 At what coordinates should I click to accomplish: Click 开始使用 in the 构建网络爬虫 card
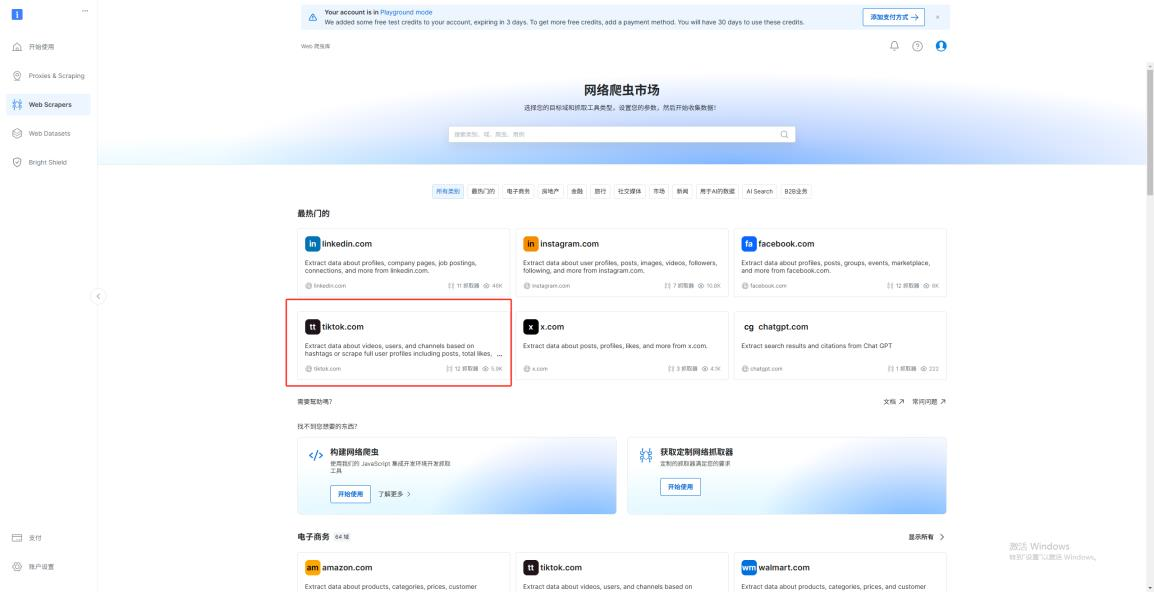tap(350, 495)
